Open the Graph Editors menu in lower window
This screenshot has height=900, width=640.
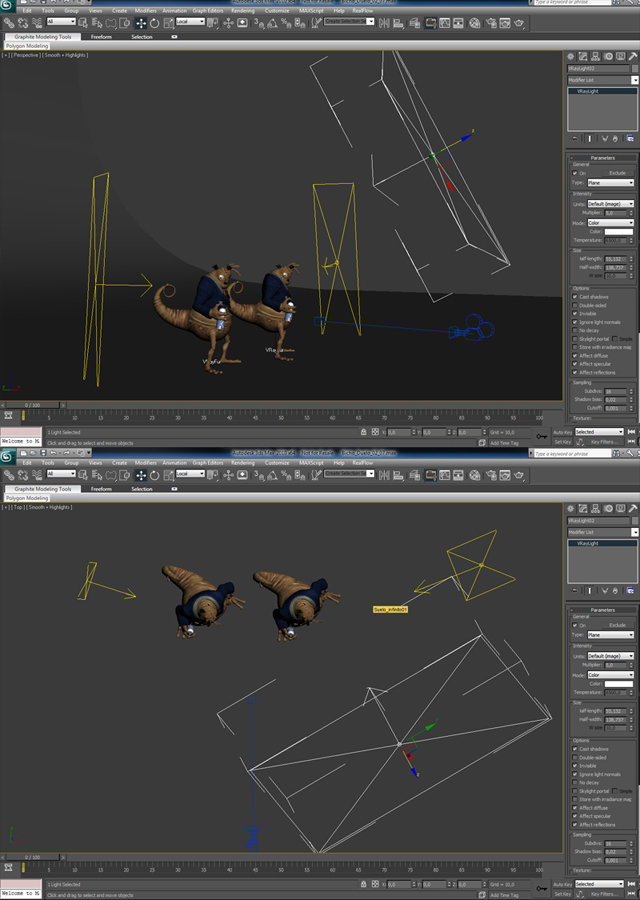click(208, 463)
